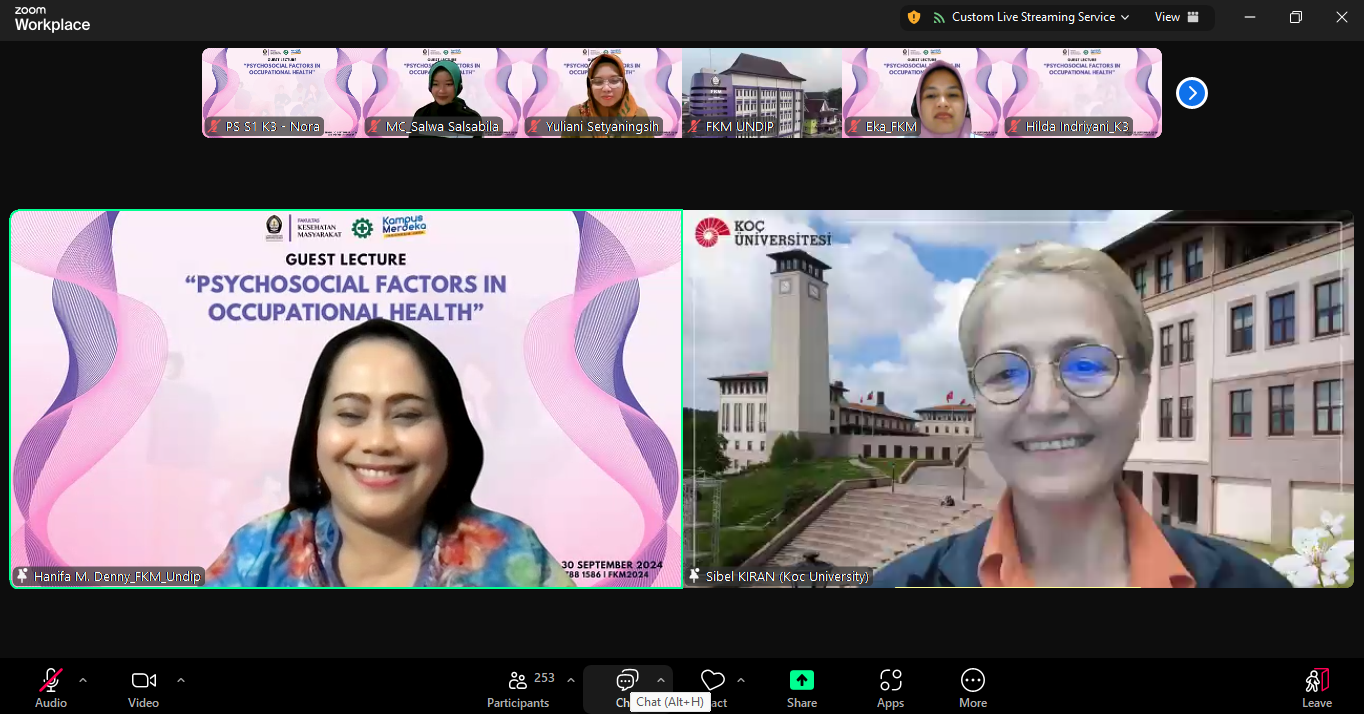Expand participants options caret
The width and height of the screenshot is (1364, 714).
(x=571, y=680)
